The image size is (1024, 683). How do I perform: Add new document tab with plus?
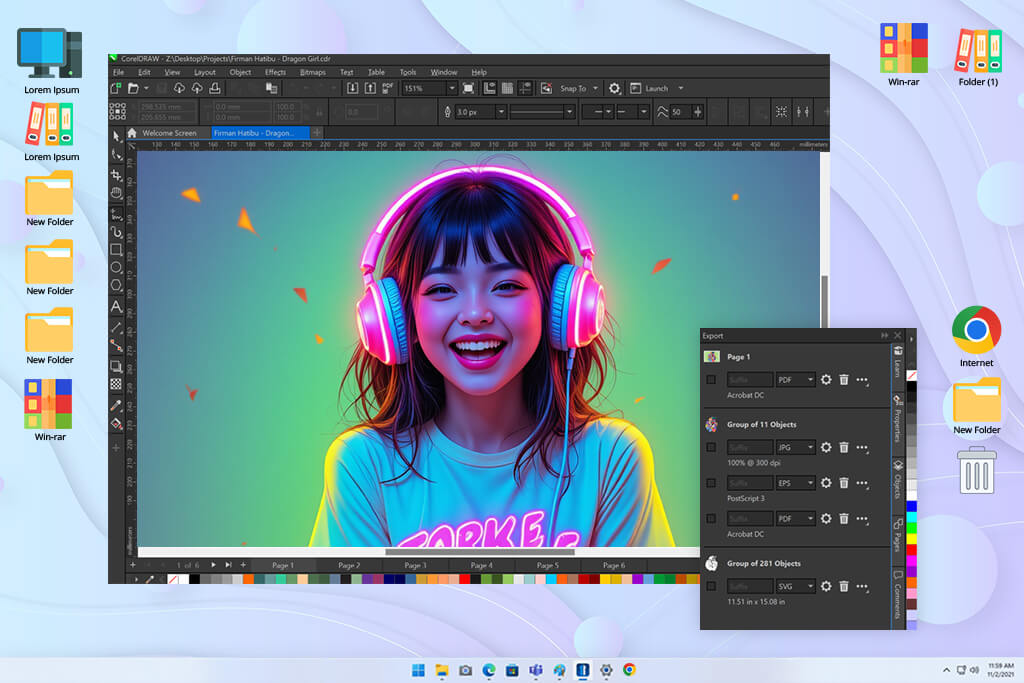317,133
